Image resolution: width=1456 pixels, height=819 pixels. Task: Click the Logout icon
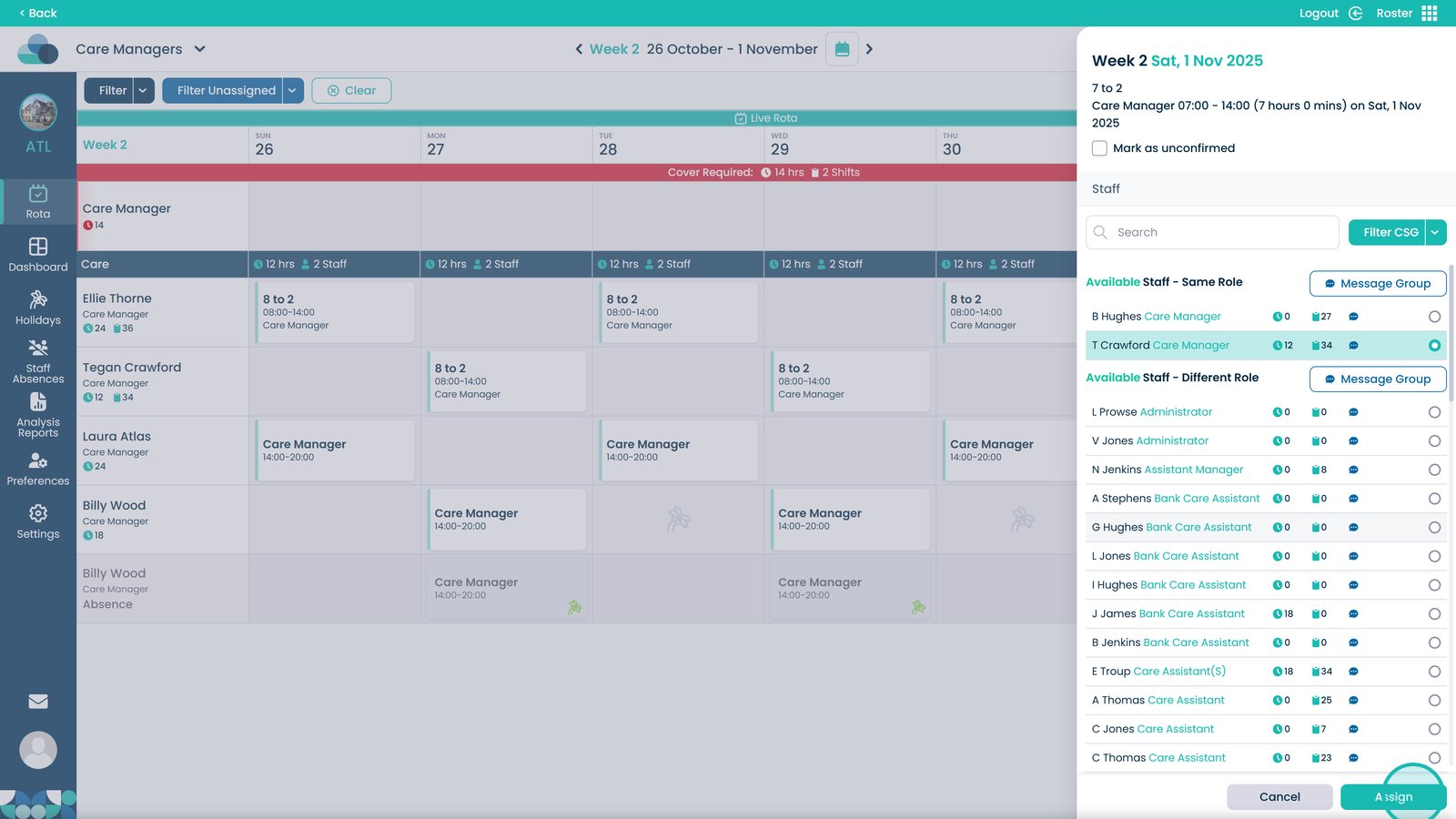[1356, 13]
